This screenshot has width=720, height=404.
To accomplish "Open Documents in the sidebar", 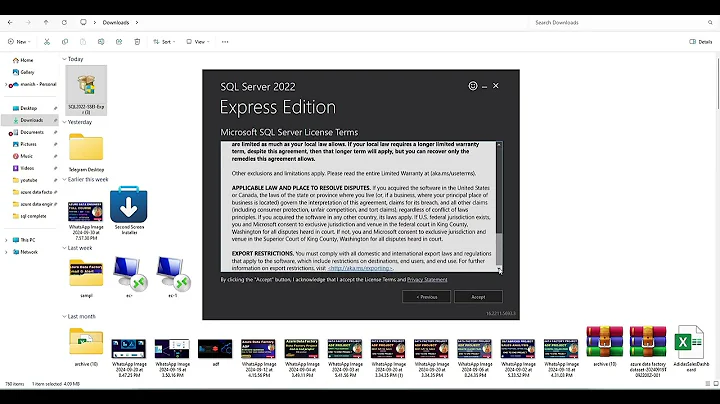I will 32,132.
